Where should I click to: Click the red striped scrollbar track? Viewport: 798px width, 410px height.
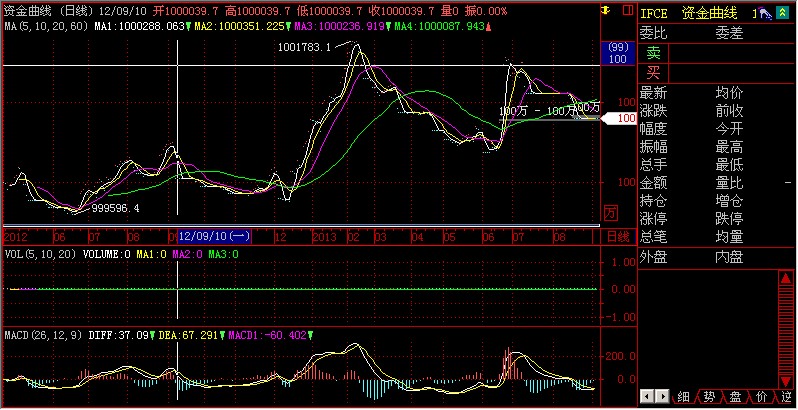pyautogui.click(x=785, y=330)
